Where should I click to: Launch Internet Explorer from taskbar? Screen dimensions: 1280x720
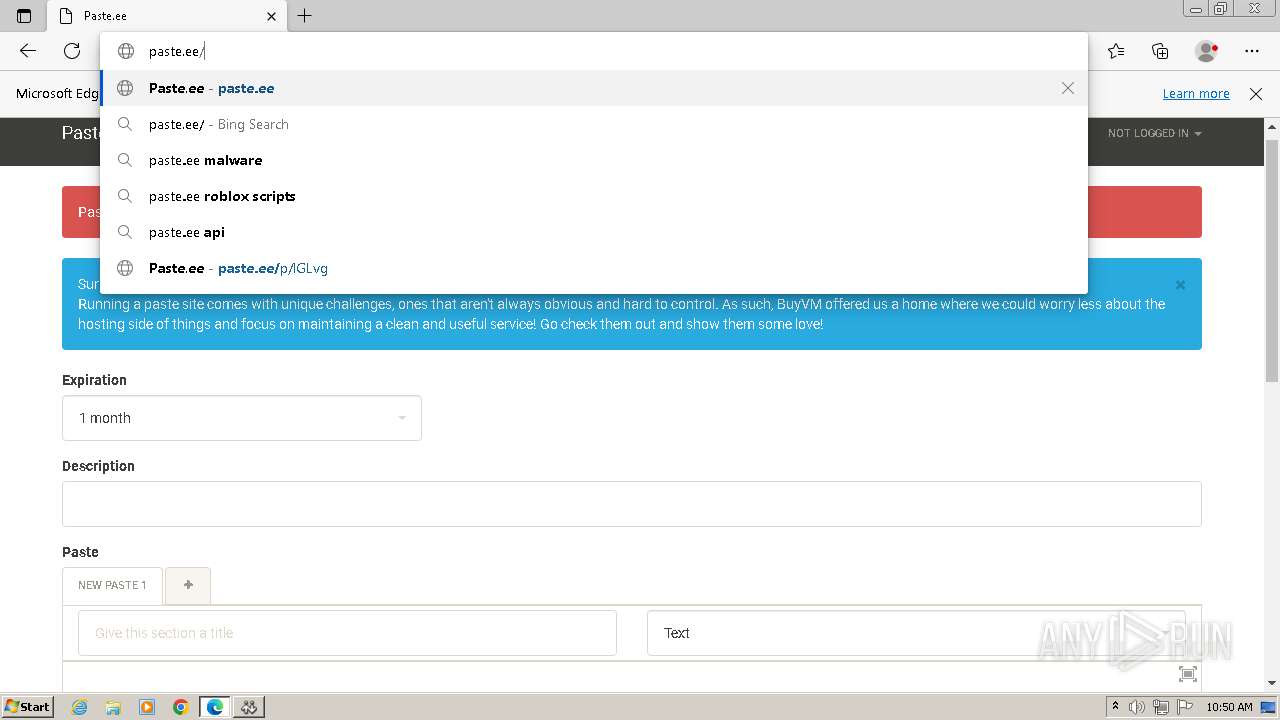point(79,707)
